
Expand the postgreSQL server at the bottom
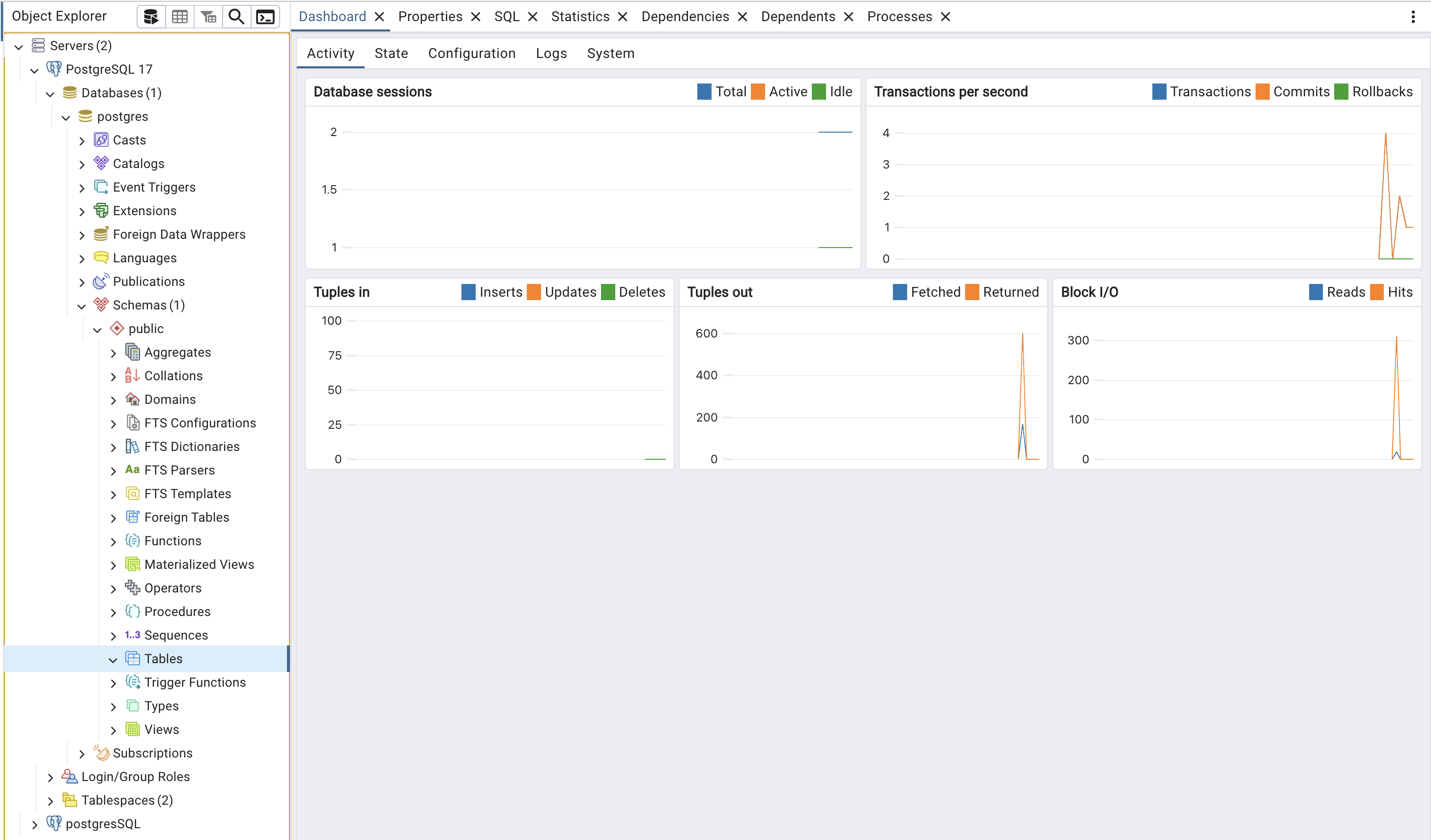[34, 825]
